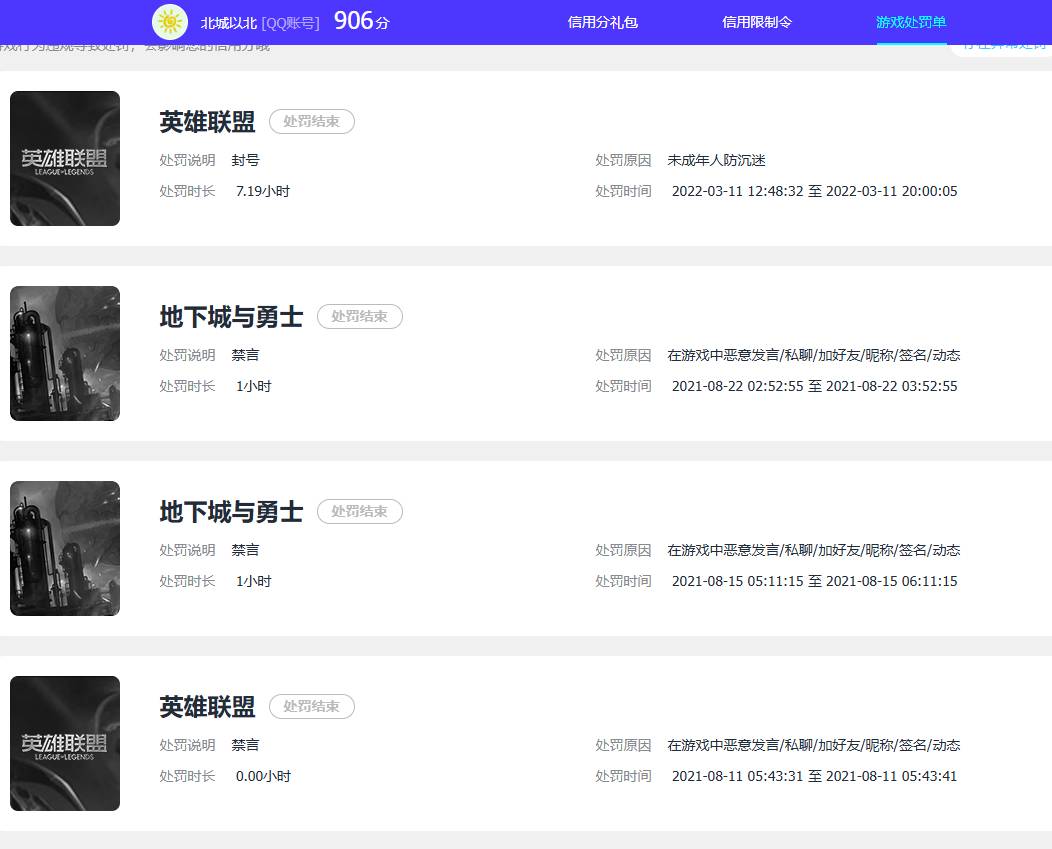This screenshot has height=849, width=1052.
Task: Select the second 地下城与勇士 game cover
Action: [64, 548]
